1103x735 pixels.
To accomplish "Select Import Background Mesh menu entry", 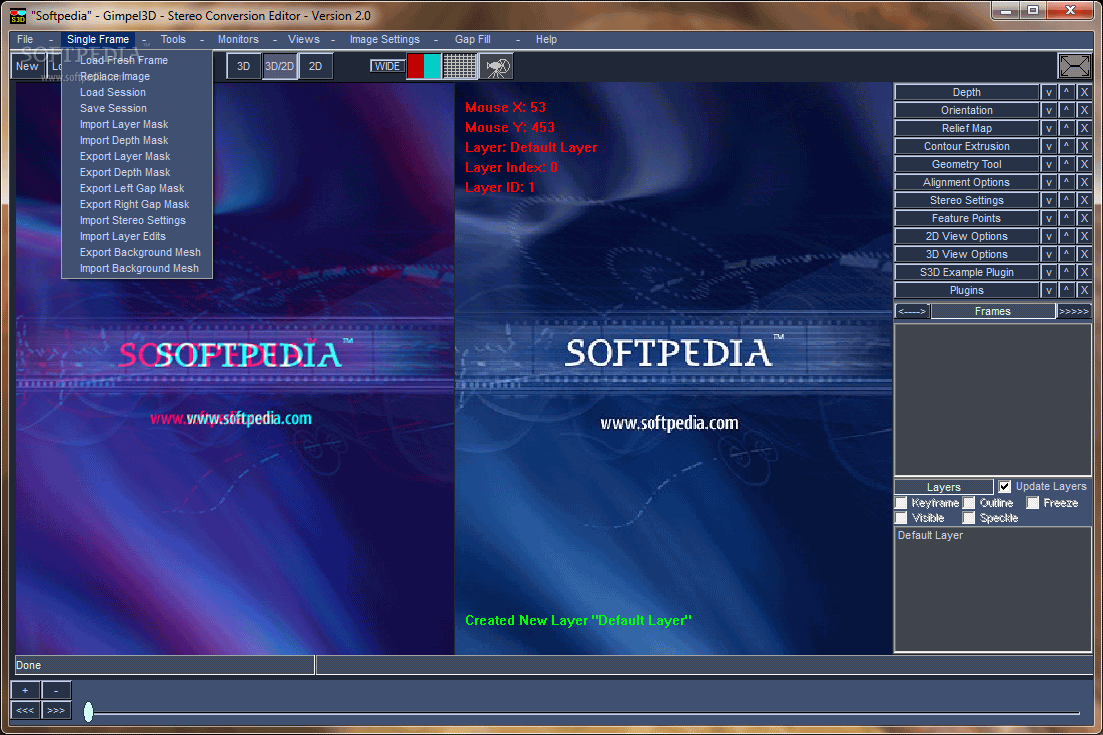I will (x=139, y=269).
